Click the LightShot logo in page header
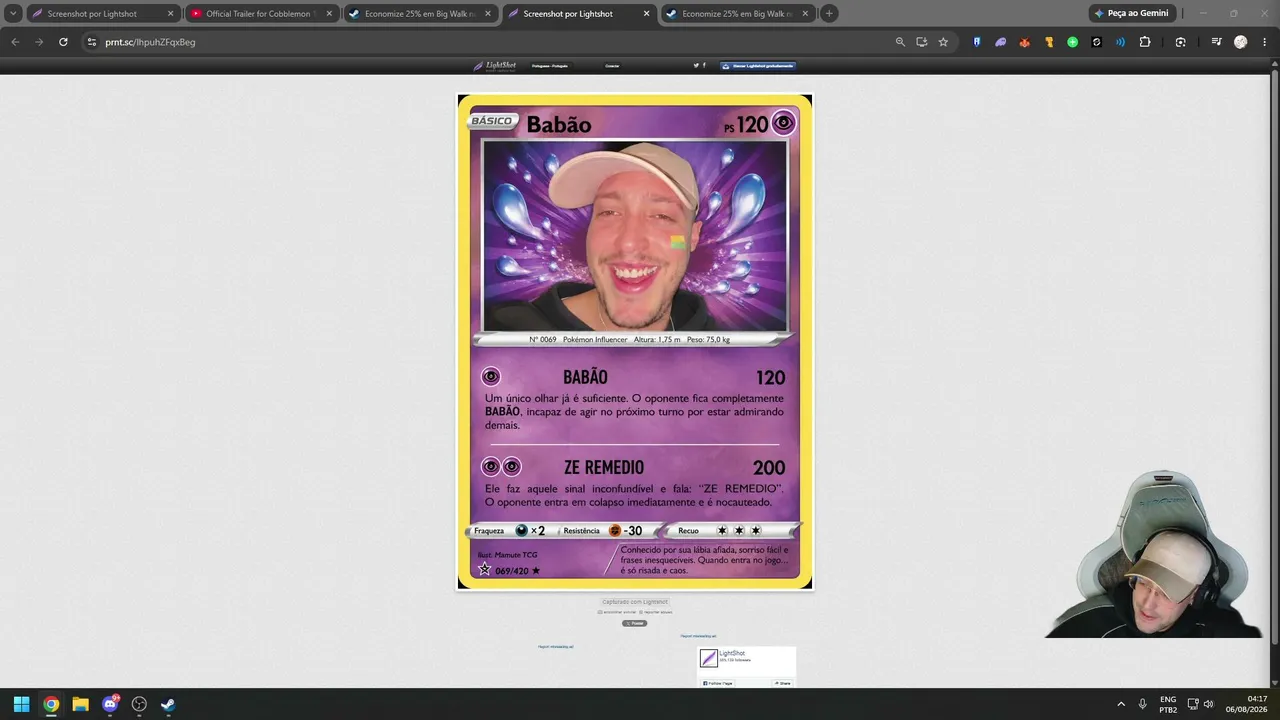 click(x=495, y=66)
